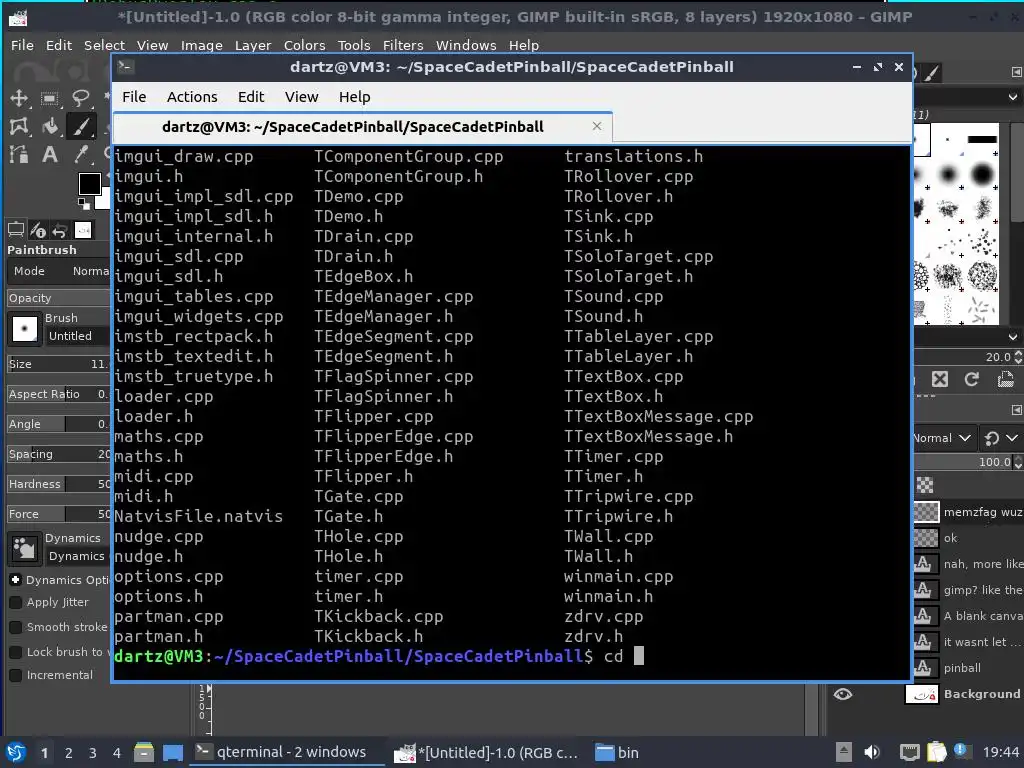This screenshot has width=1024, height=768.
Task: Adjust the Aspect Ratio slider
Action: click(x=59, y=394)
